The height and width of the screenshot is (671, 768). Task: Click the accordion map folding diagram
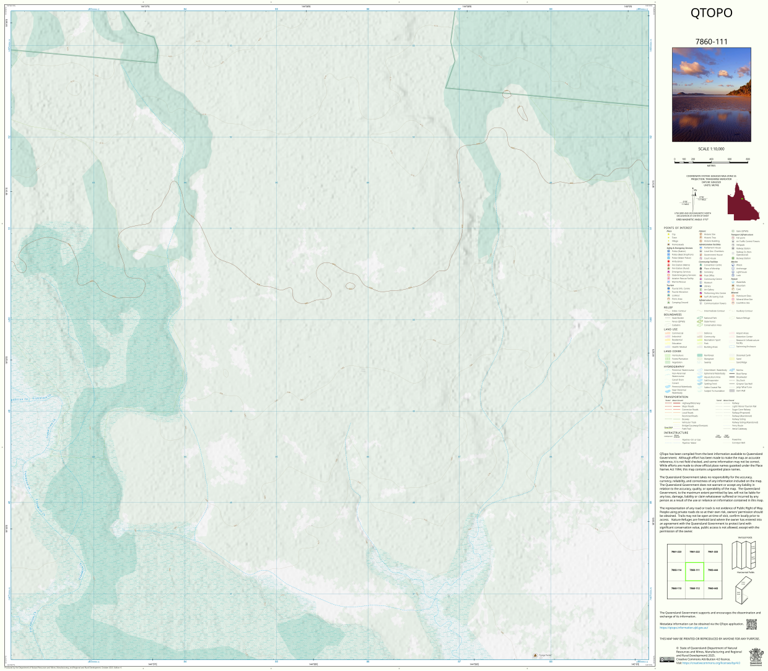click(744, 555)
